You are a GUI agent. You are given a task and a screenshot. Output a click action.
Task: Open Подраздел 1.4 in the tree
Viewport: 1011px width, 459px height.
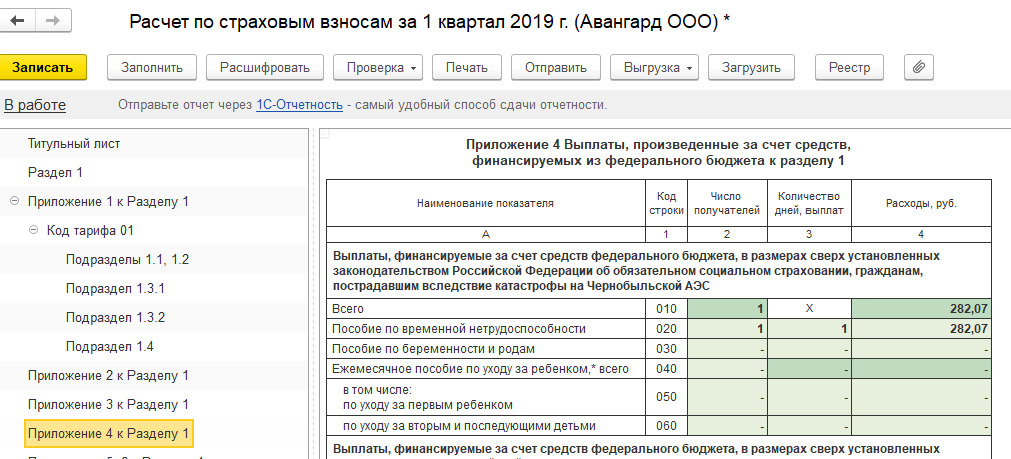[x=110, y=346]
